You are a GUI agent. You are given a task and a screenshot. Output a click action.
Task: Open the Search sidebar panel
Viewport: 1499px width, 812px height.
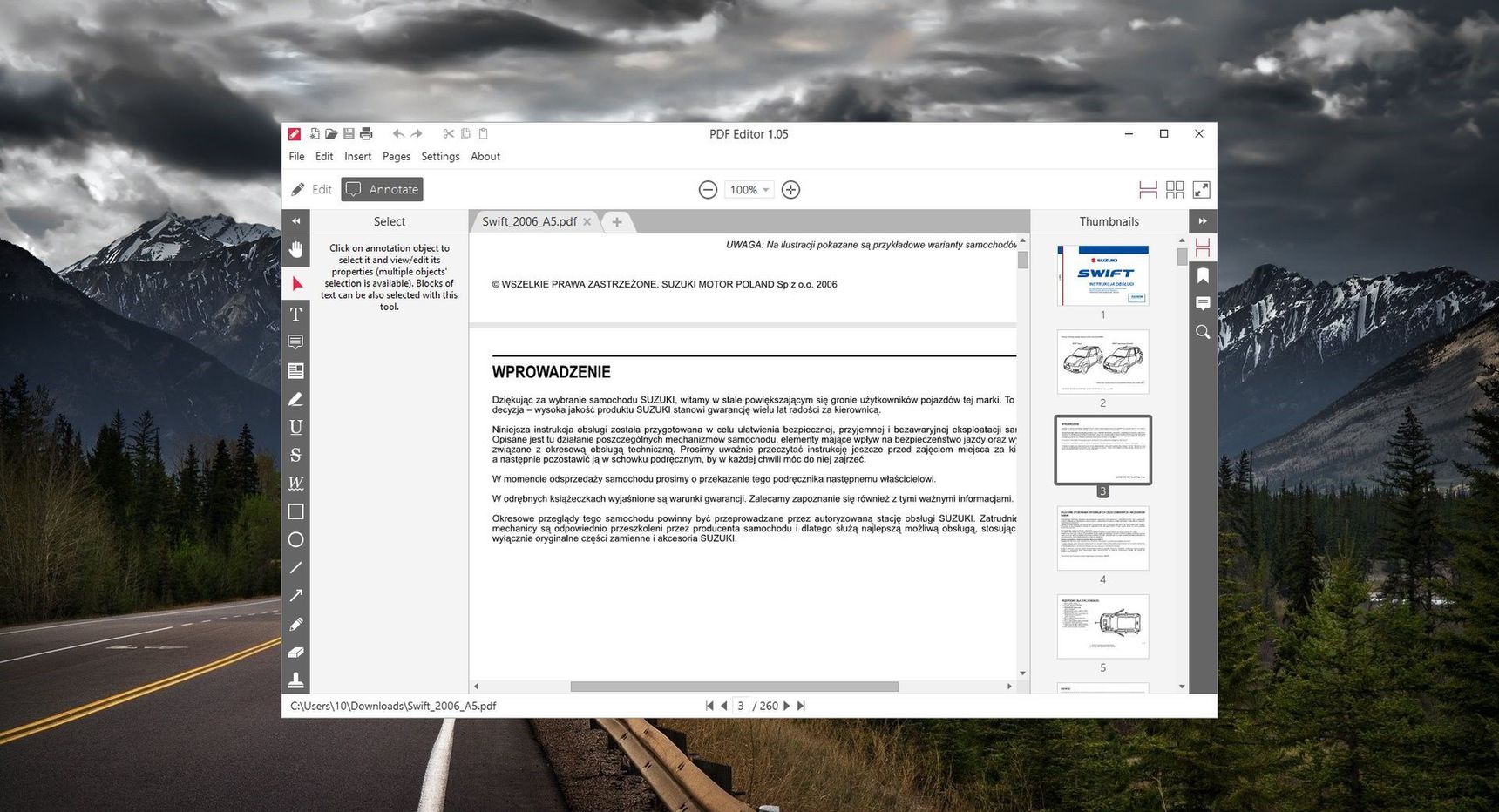[x=1203, y=332]
